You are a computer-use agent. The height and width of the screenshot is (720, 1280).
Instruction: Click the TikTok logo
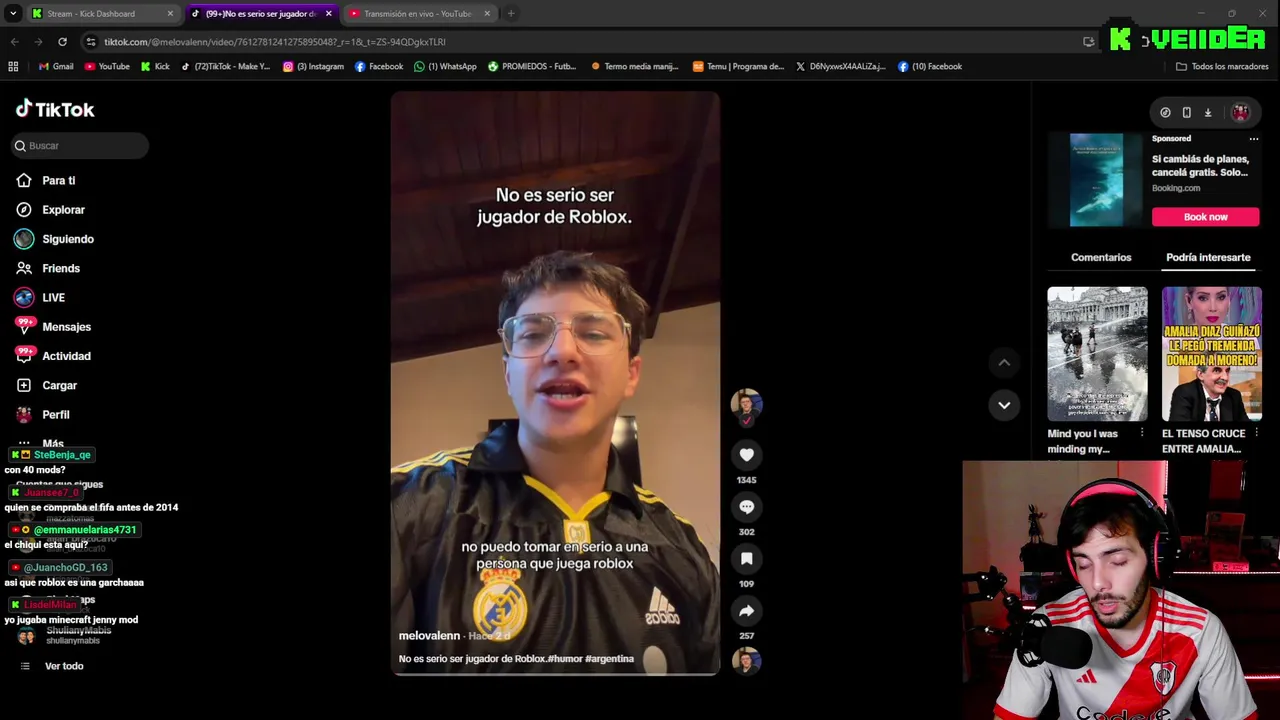click(55, 109)
